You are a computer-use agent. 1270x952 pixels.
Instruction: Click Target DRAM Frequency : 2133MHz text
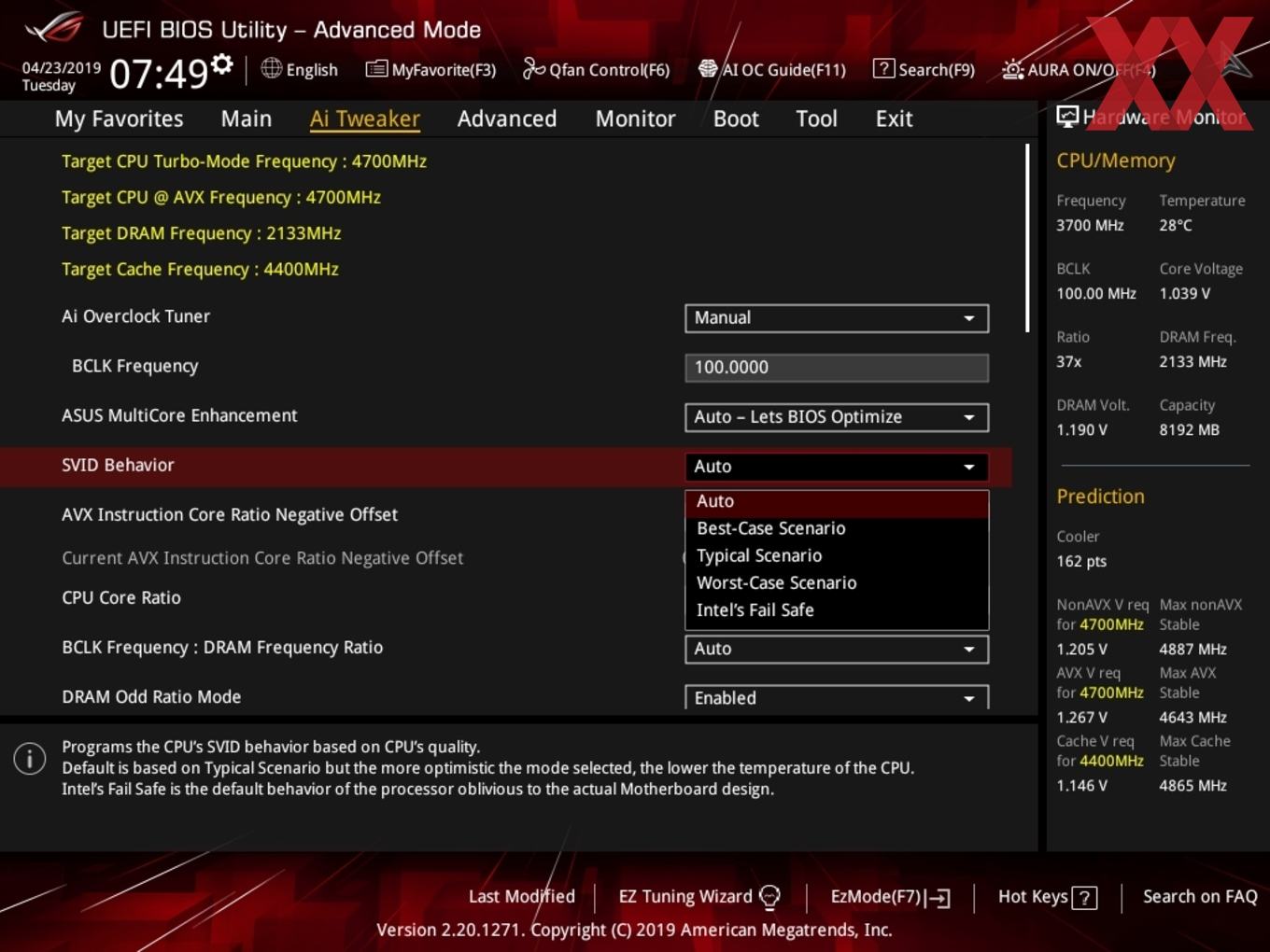(x=201, y=233)
